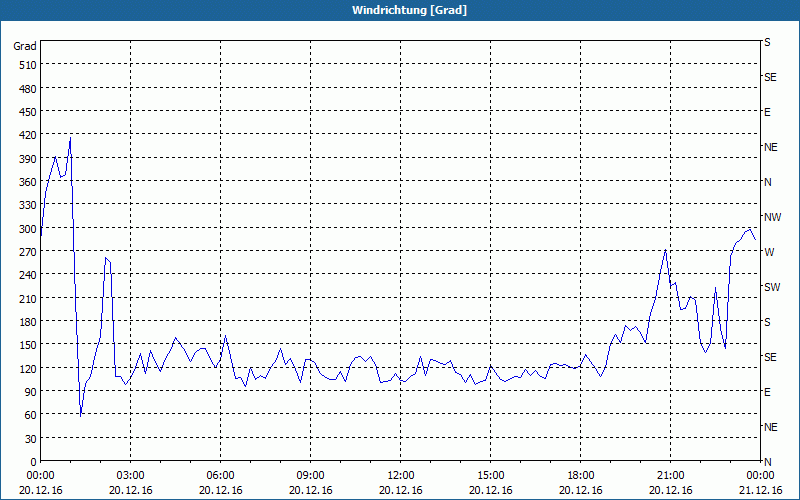This screenshot has height=500, width=800.
Task: Click the 330 y-axis tick label
Action: tap(29, 205)
